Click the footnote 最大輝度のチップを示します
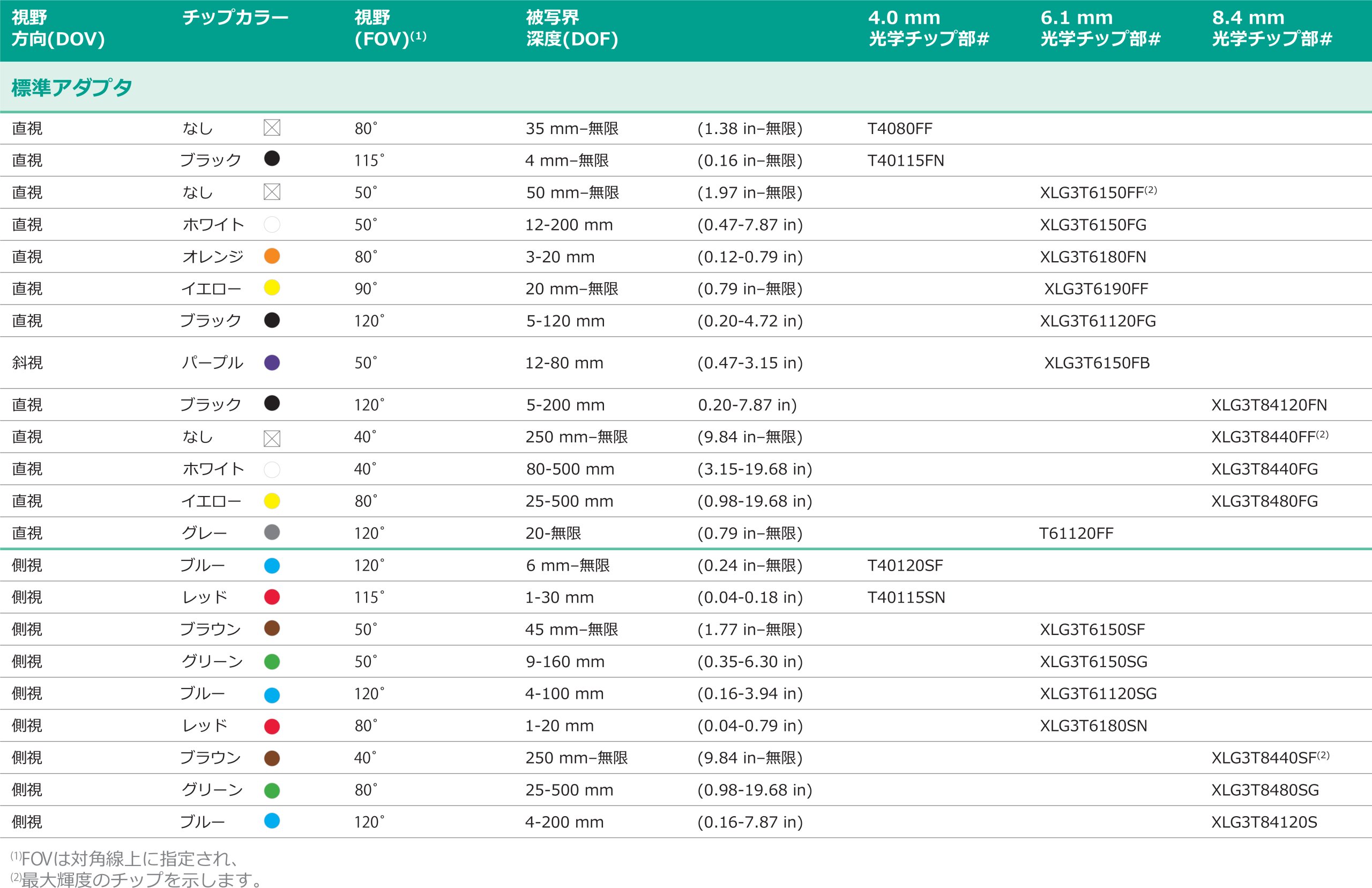 pos(137,879)
